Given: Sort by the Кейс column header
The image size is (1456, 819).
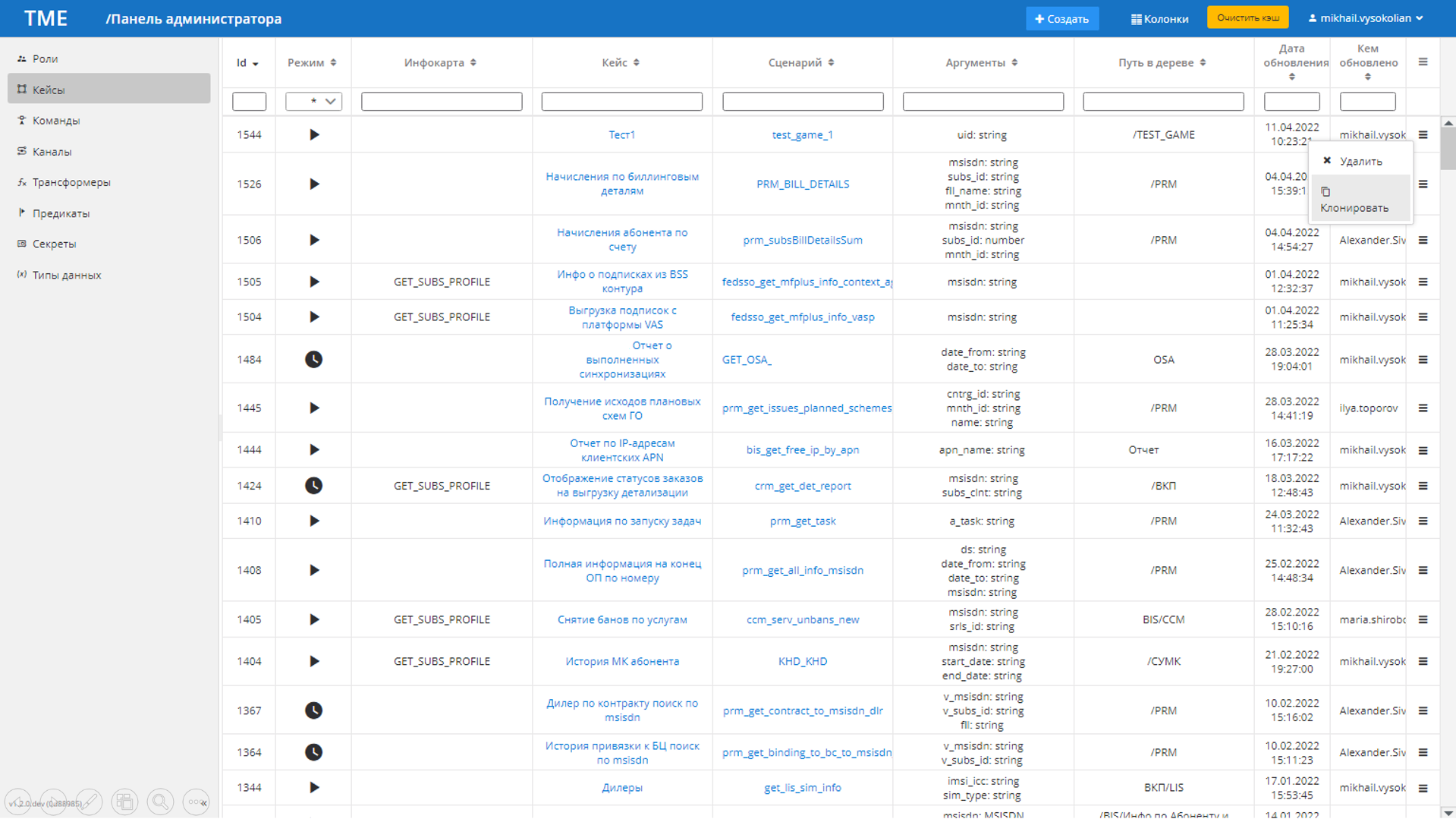Looking at the screenshot, I should (x=621, y=63).
